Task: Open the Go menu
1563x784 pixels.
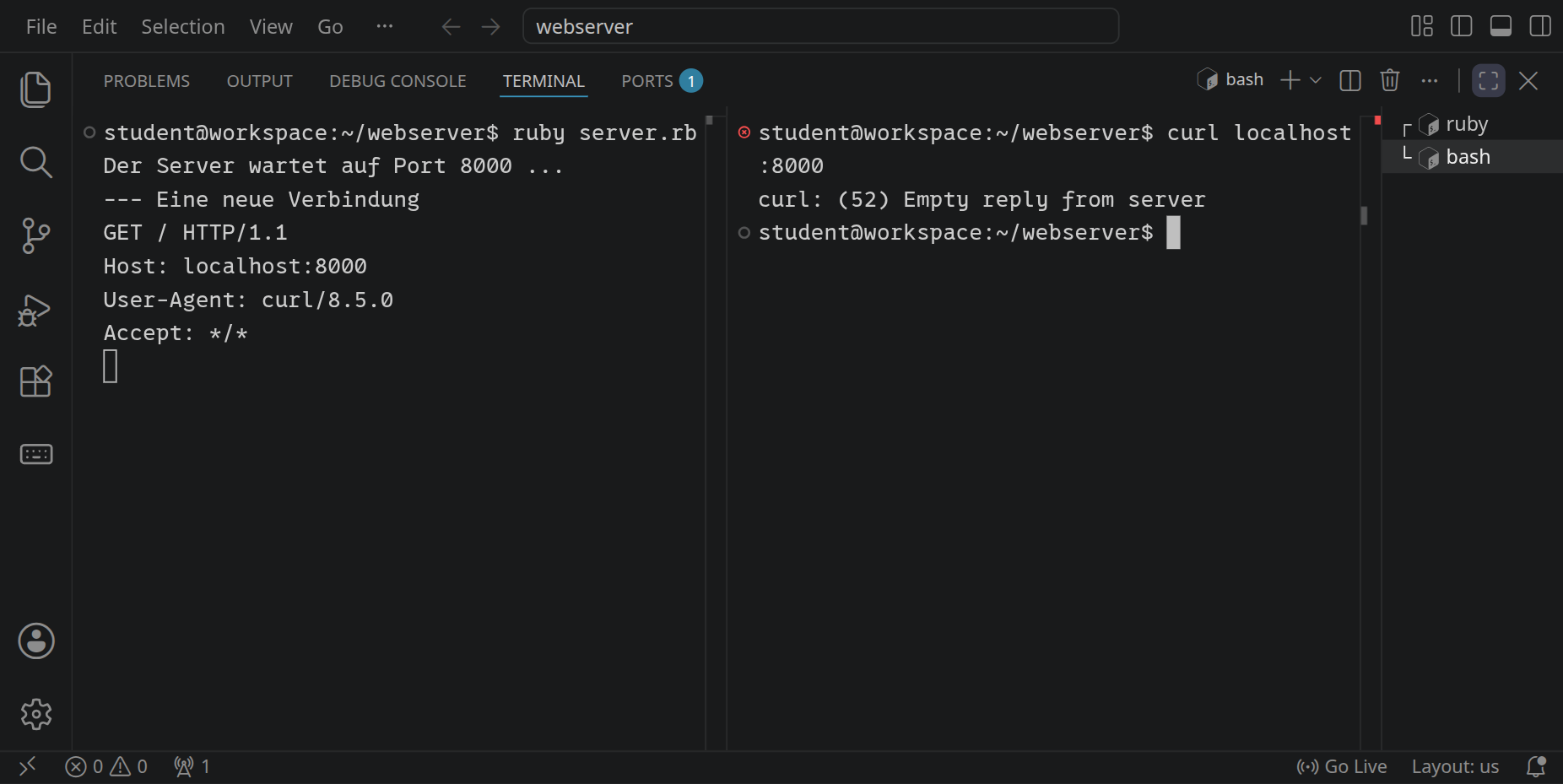Action: pyautogui.click(x=330, y=27)
